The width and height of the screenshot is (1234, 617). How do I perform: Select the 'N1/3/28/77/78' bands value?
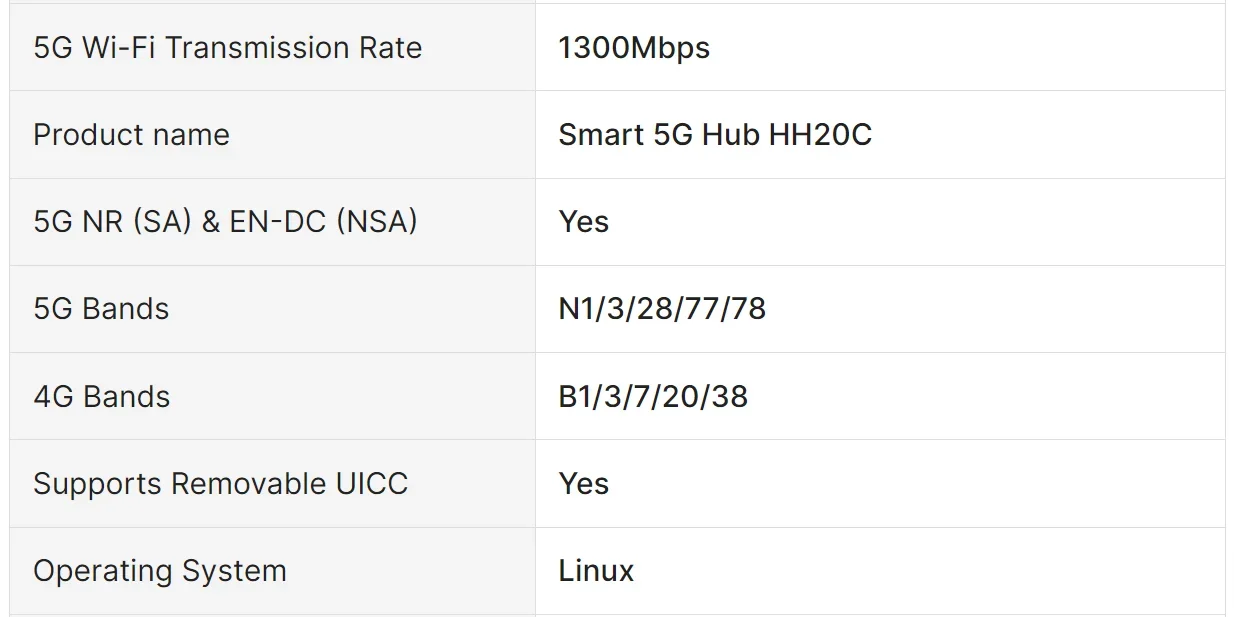click(x=662, y=309)
